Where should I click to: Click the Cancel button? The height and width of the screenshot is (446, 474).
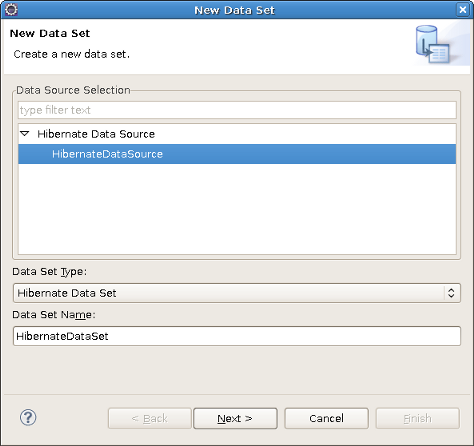[x=326, y=418]
